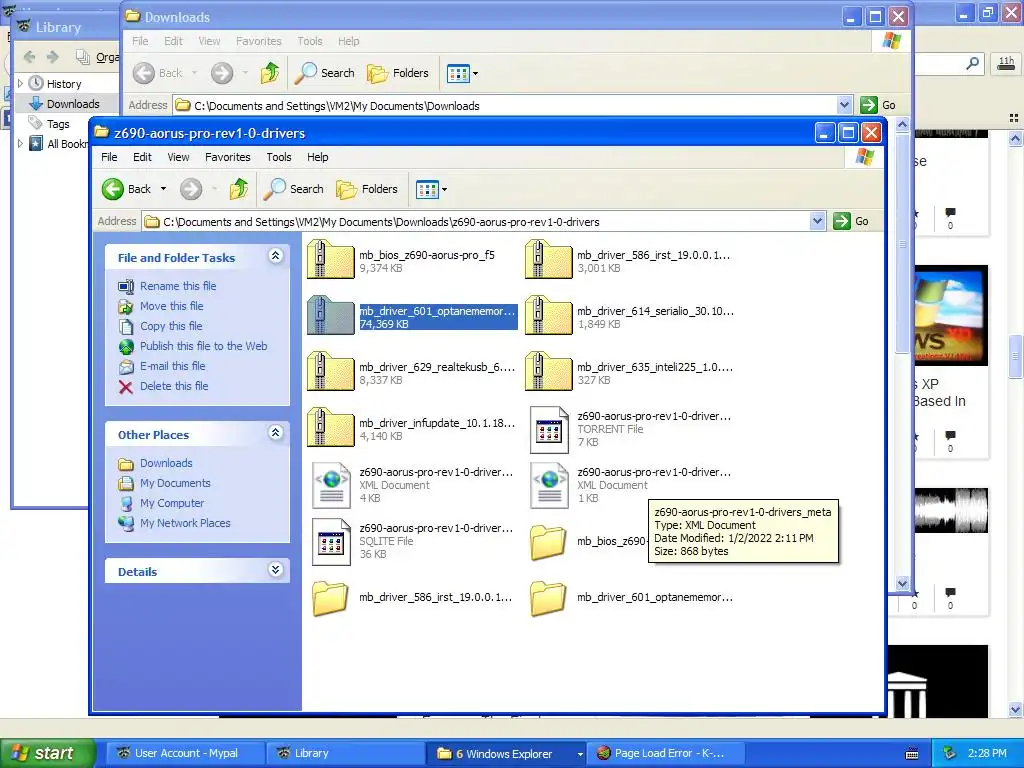Open Back history dropdown arrow in front window
The width and height of the screenshot is (1024, 768).
click(x=163, y=189)
